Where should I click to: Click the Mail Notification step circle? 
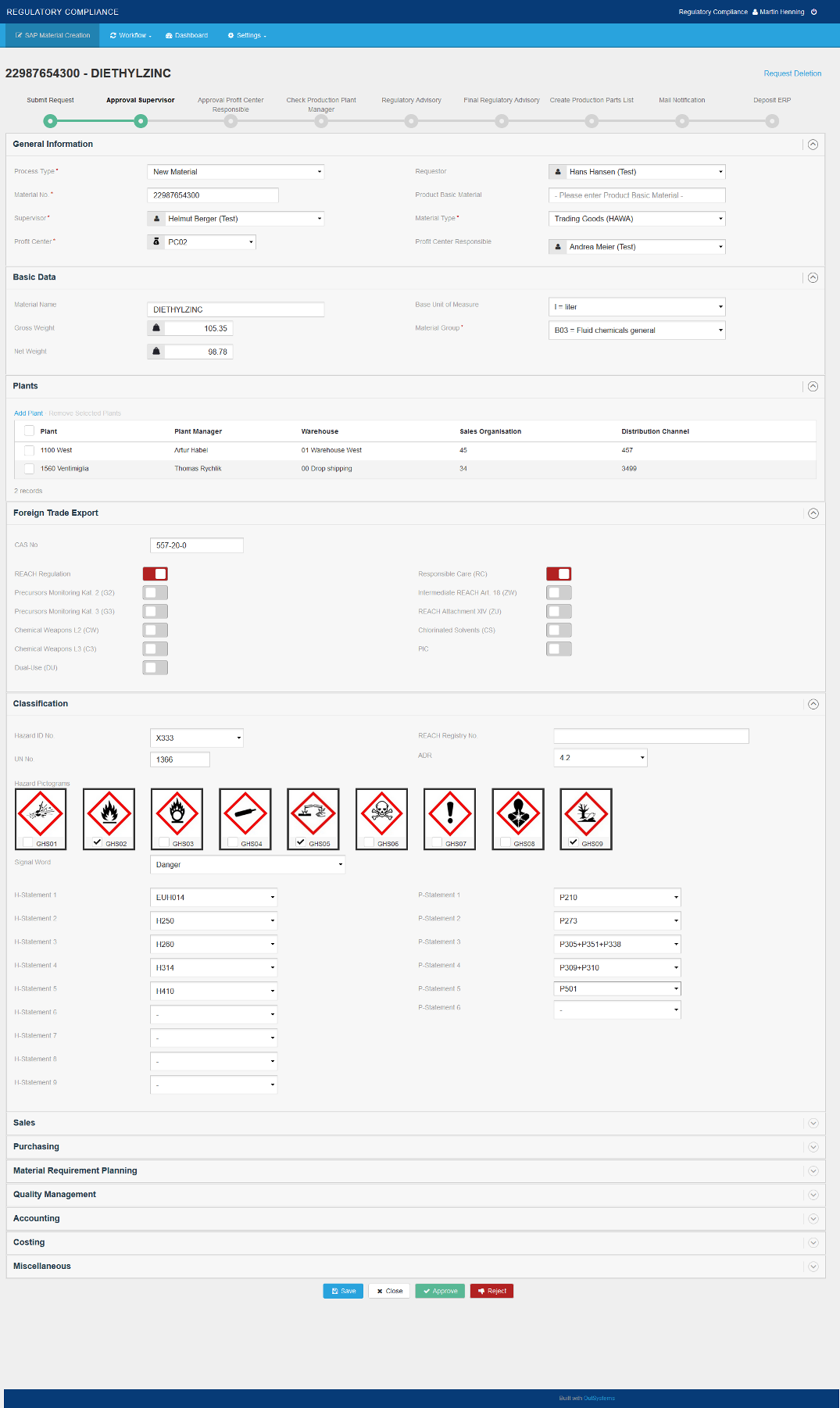(x=682, y=121)
